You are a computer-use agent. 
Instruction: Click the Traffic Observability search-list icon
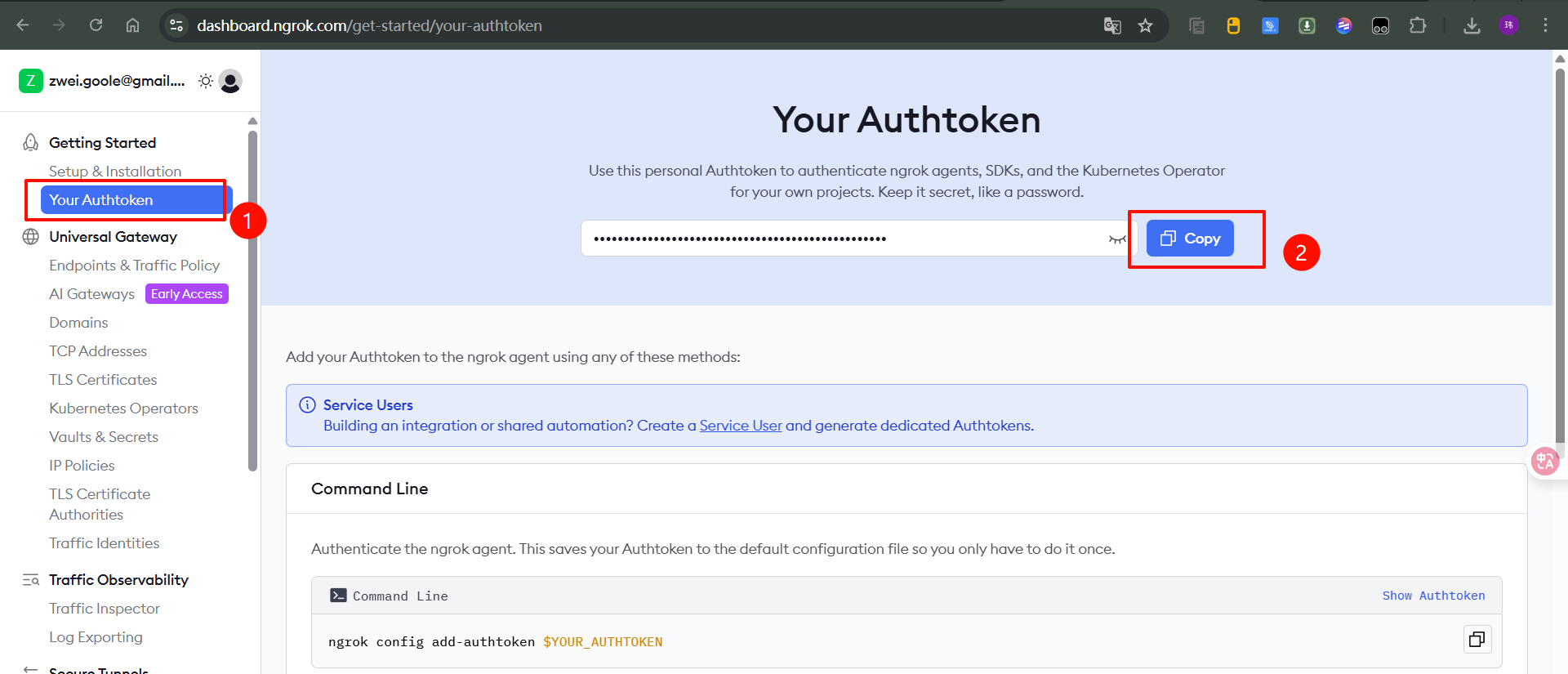[x=30, y=580]
